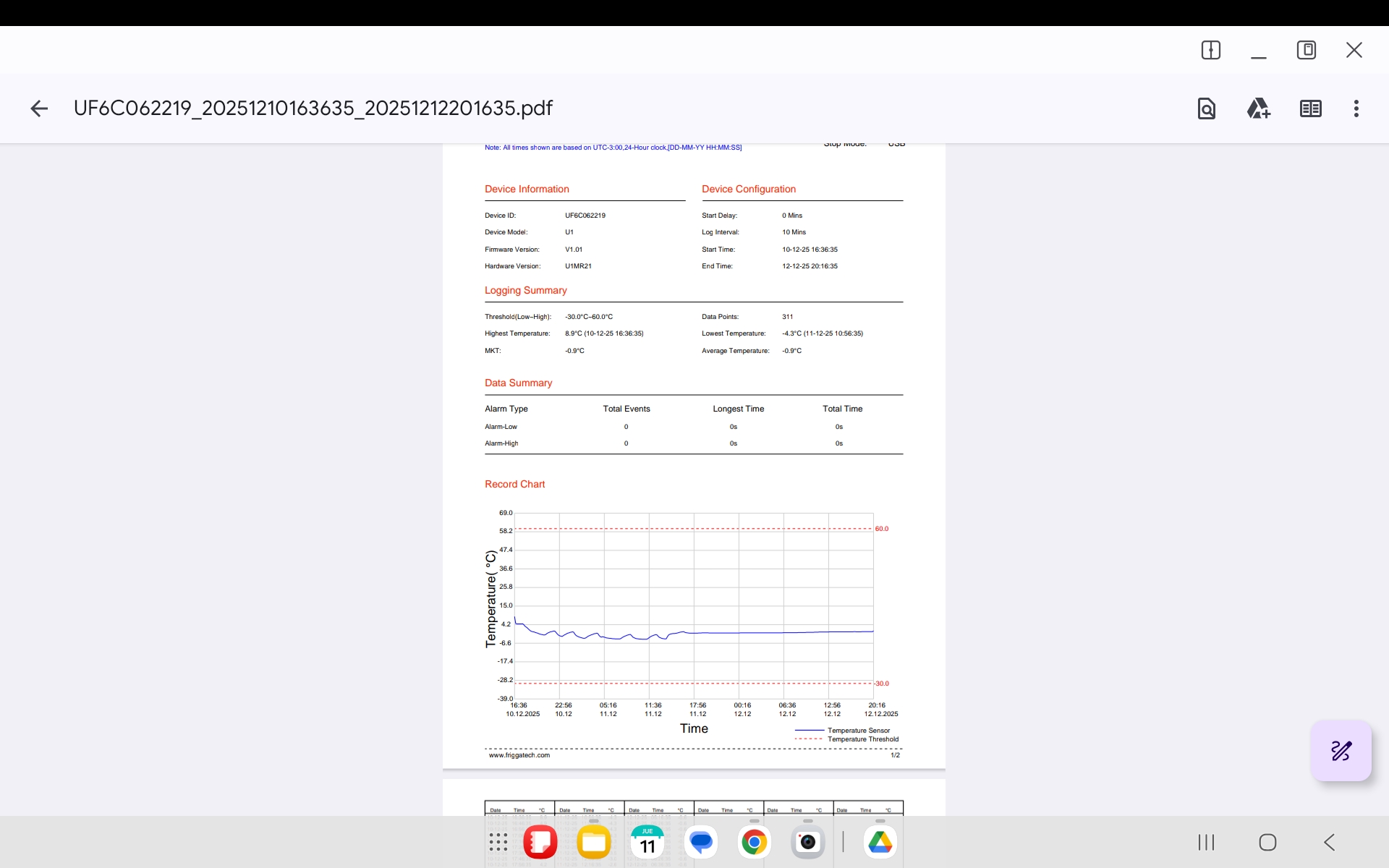Screen dimensions: 1389x868
Task: Open Google Drive from taskbar
Action: click(880, 842)
